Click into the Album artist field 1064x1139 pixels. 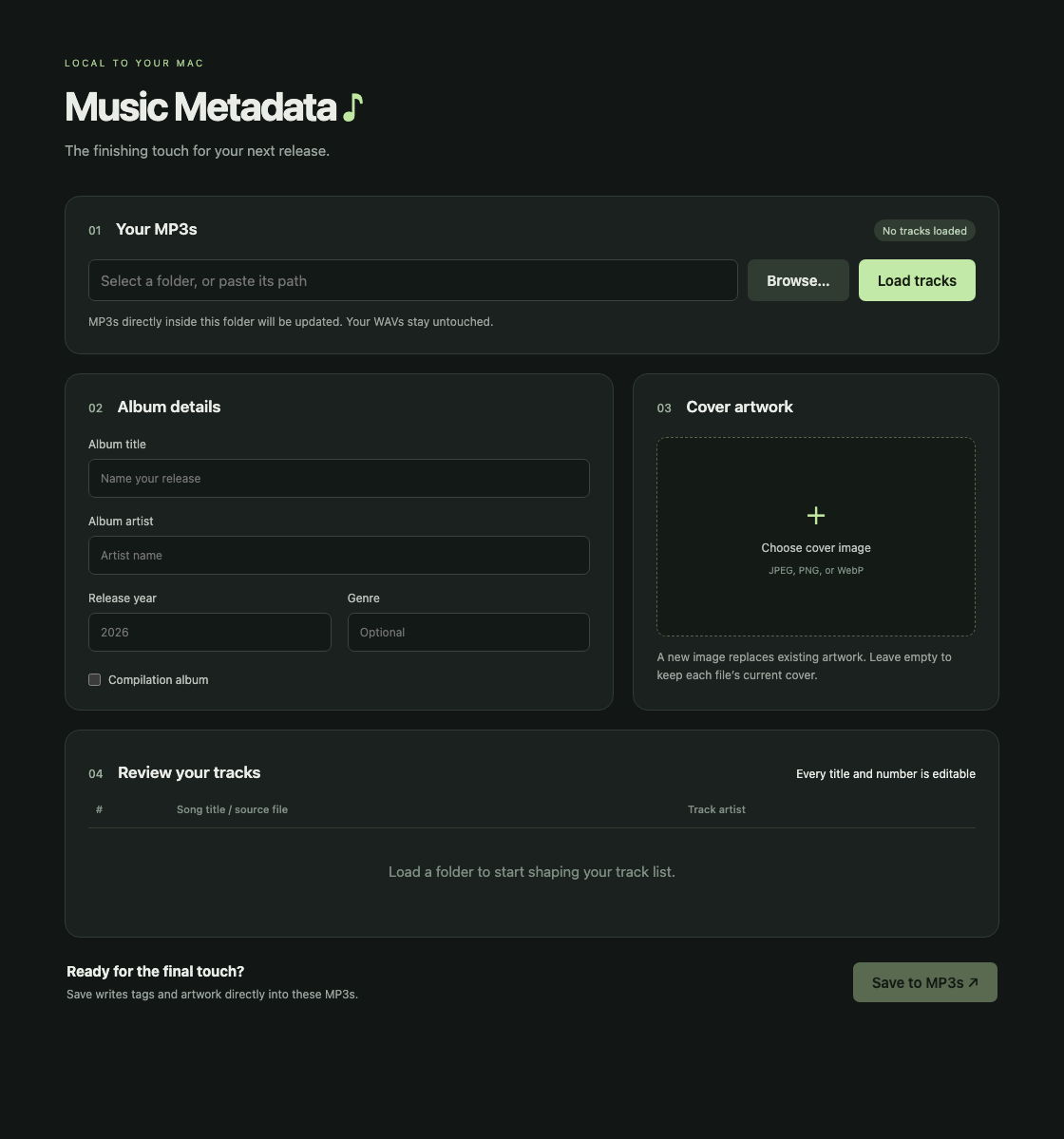click(x=338, y=556)
